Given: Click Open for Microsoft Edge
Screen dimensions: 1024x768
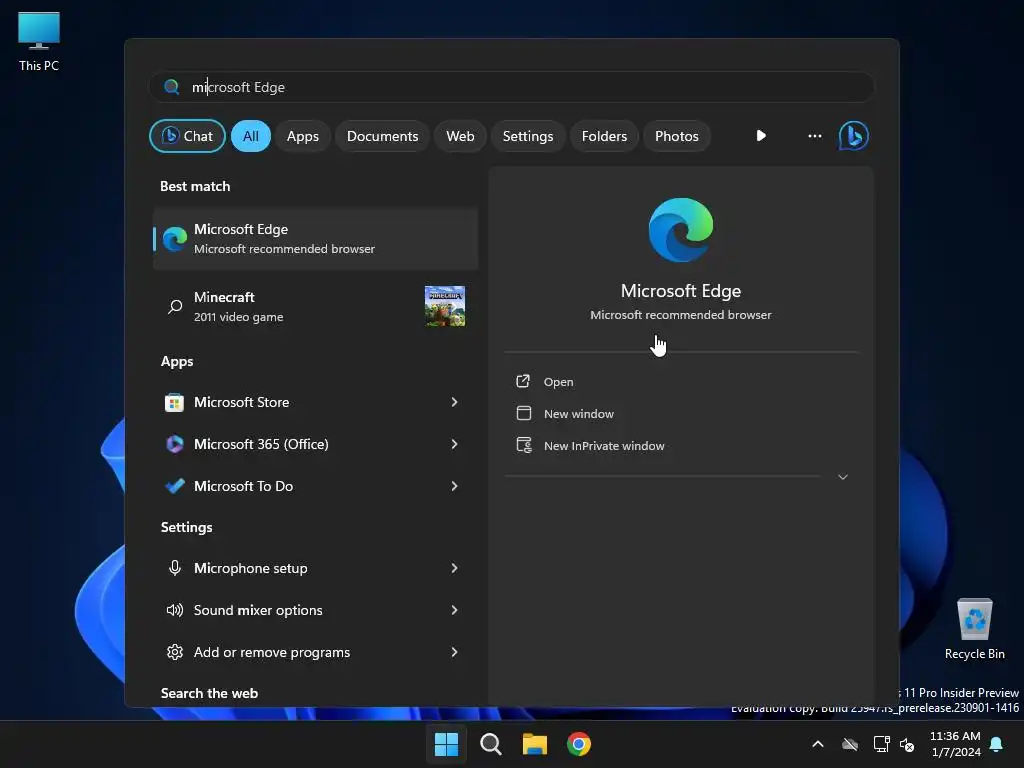Looking at the screenshot, I should click(x=558, y=382).
